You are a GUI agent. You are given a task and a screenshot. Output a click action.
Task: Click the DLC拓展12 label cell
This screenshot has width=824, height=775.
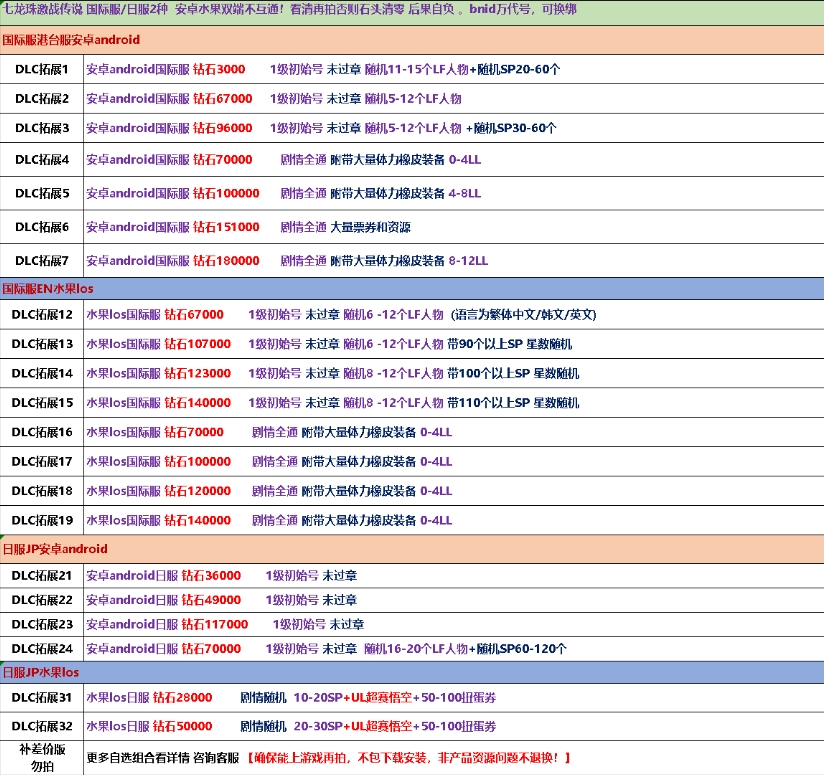coord(41,314)
